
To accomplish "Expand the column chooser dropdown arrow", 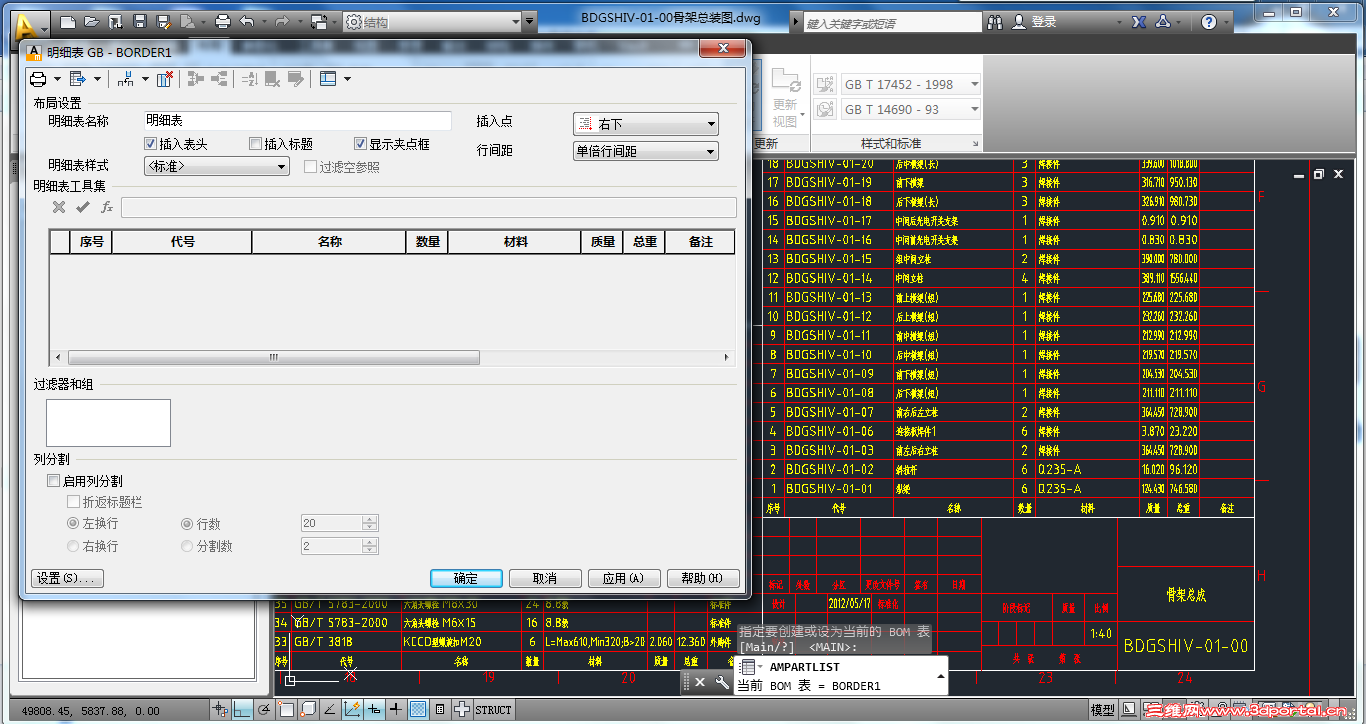I will [347, 79].
